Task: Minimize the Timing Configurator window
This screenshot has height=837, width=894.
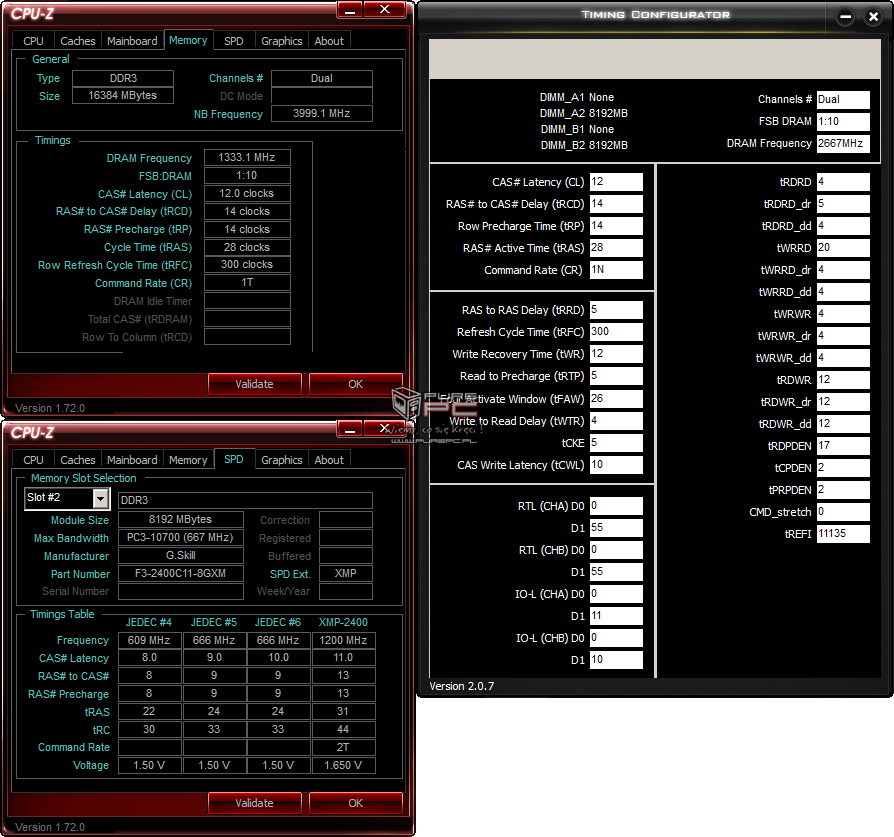Action: pyautogui.click(x=845, y=17)
